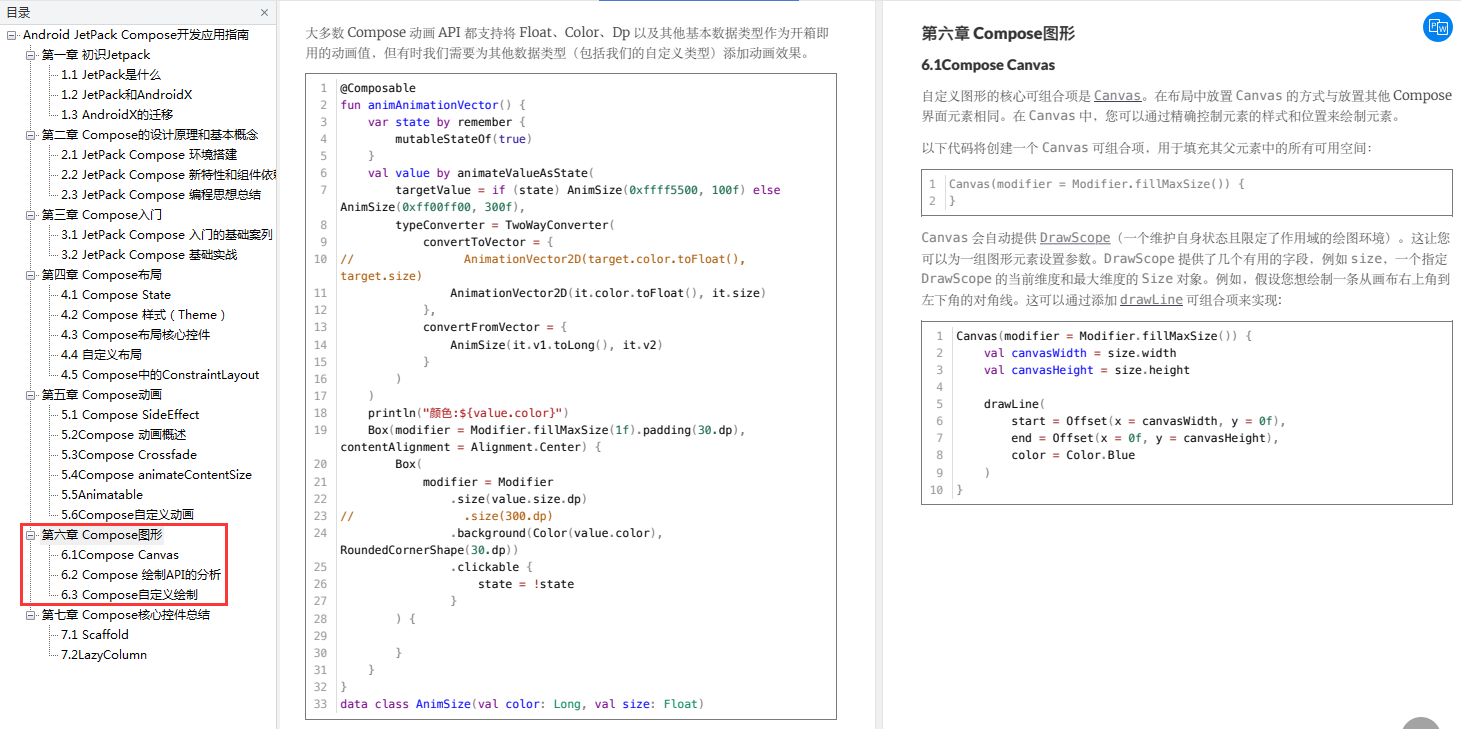Screen dimensions: 1461x729
Task: Open 7.1 Scaffold in the contents
Action: tap(95, 635)
